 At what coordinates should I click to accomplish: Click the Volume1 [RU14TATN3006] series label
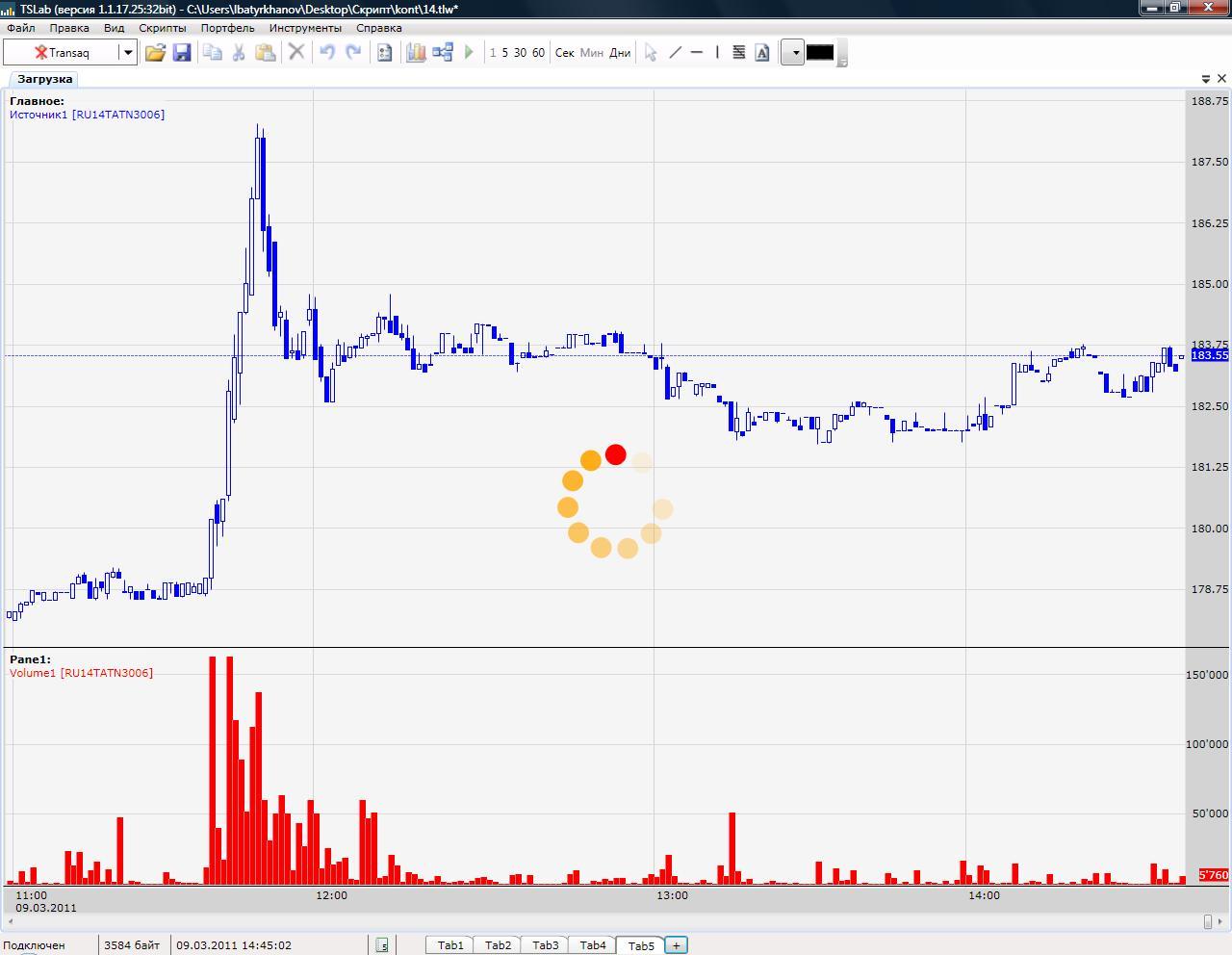pos(81,673)
